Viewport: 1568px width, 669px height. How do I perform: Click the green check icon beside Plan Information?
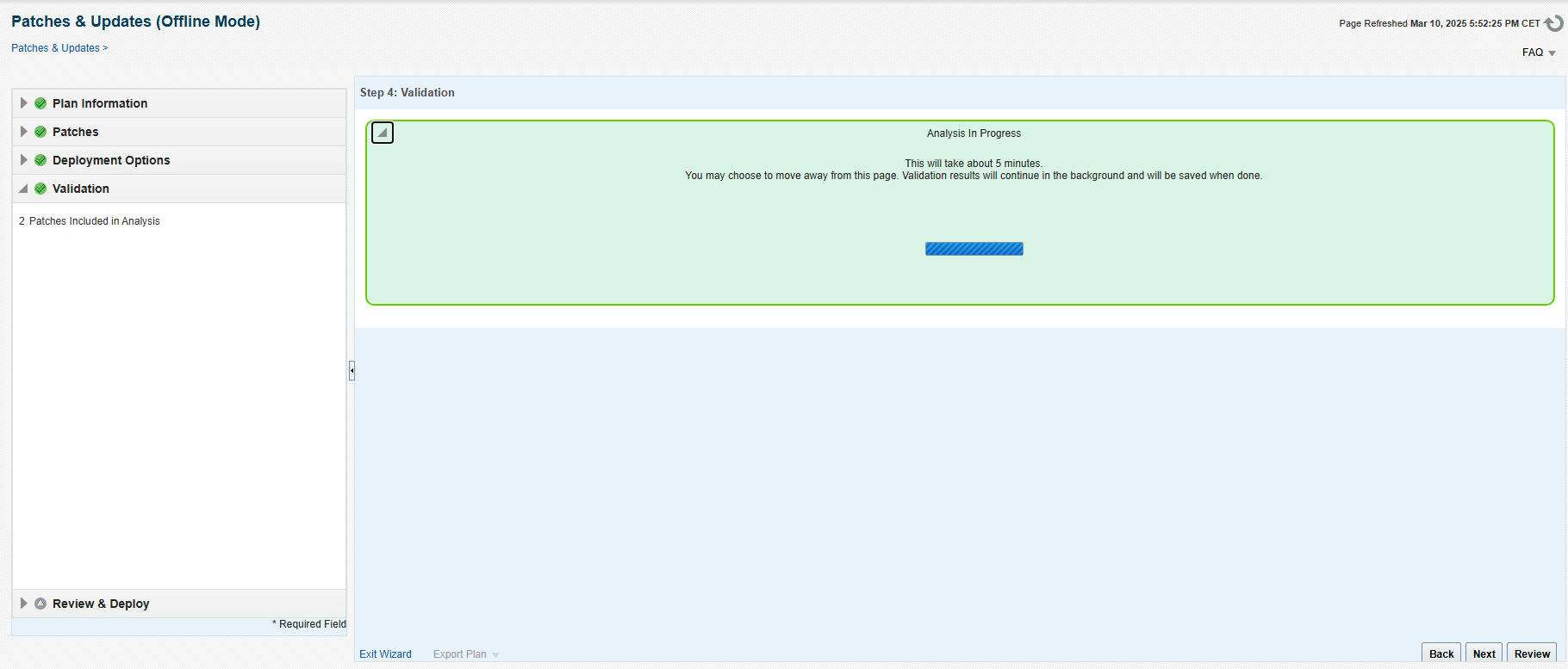(40, 103)
